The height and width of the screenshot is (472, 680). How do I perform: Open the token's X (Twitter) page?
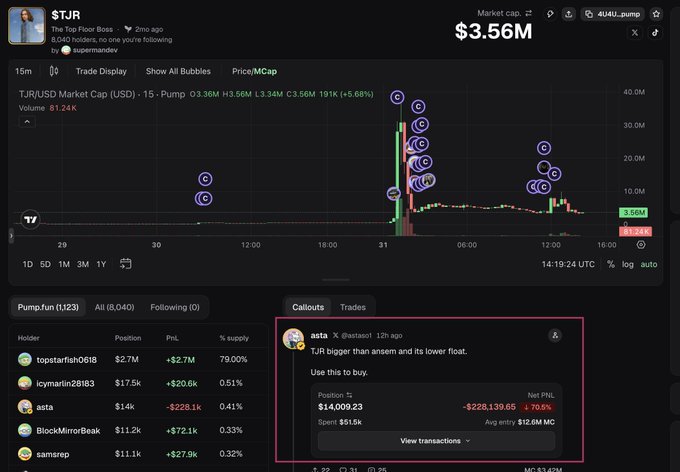(634, 33)
